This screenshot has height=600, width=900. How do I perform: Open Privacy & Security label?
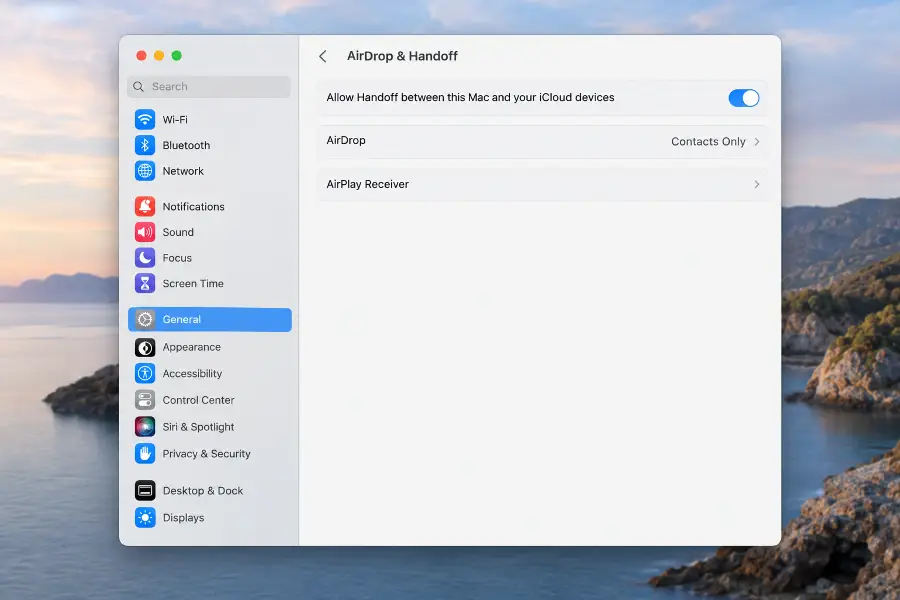(x=207, y=454)
